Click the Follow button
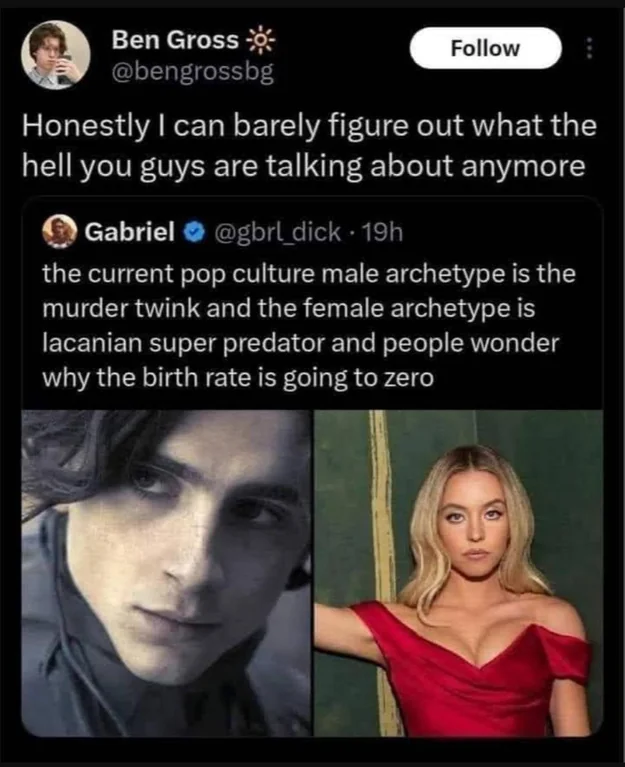The width and height of the screenshot is (625, 767). click(485, 48)
